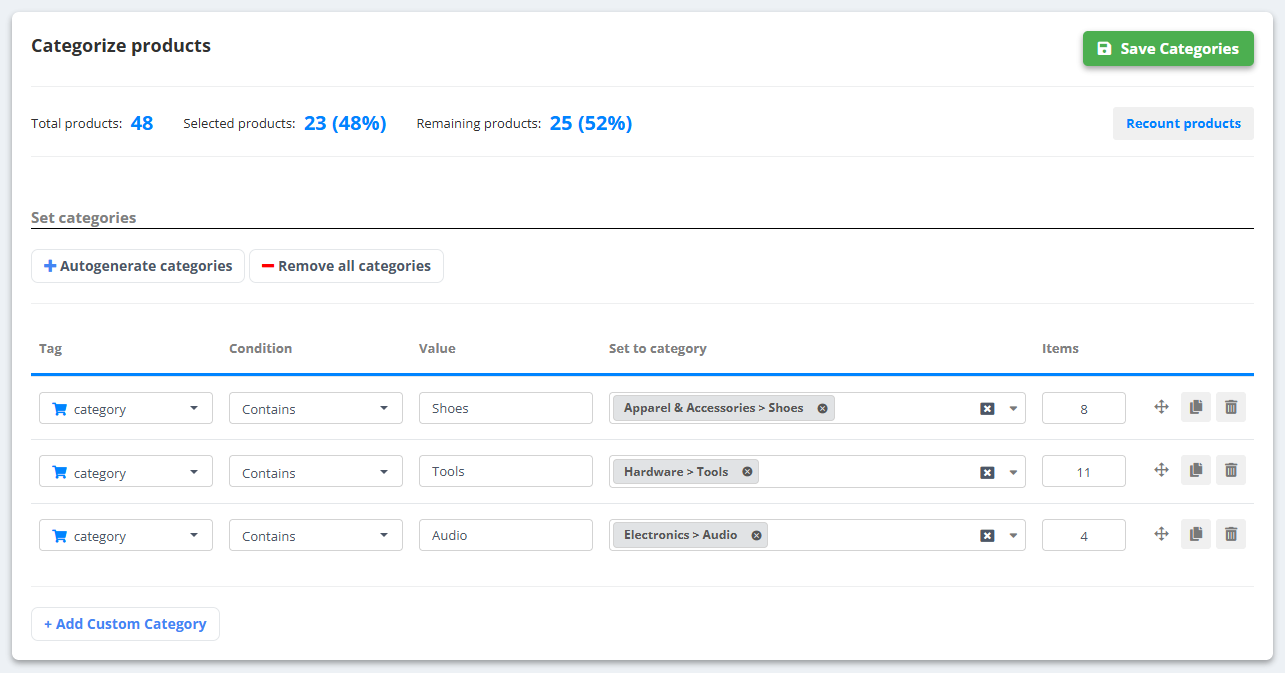
Task: Open Tag dropdown in the Tools row
Action: [126, 471]
